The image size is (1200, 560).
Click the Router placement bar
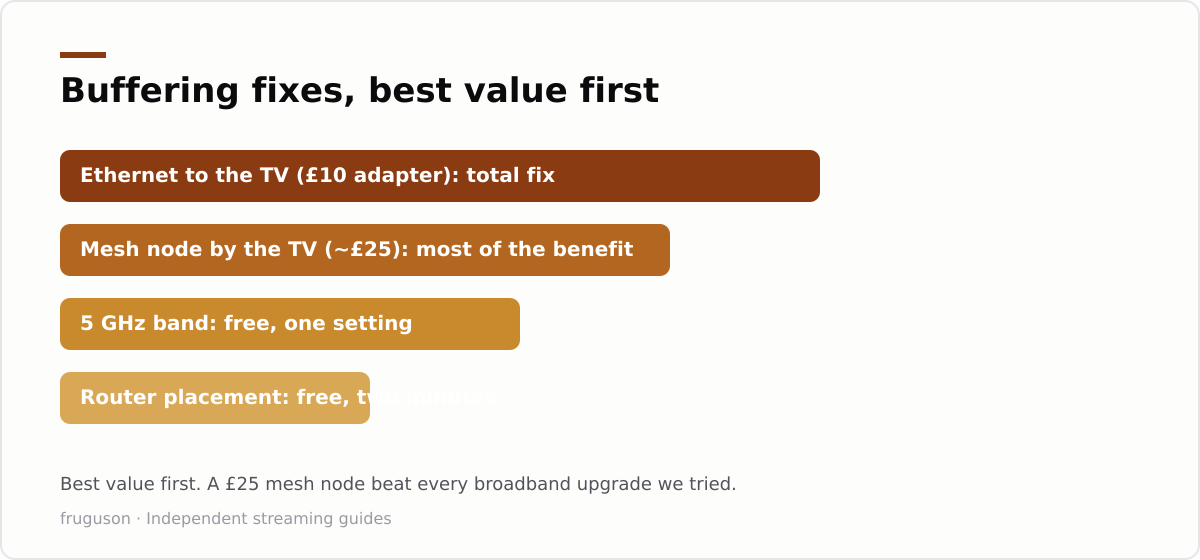coord(215,398)
